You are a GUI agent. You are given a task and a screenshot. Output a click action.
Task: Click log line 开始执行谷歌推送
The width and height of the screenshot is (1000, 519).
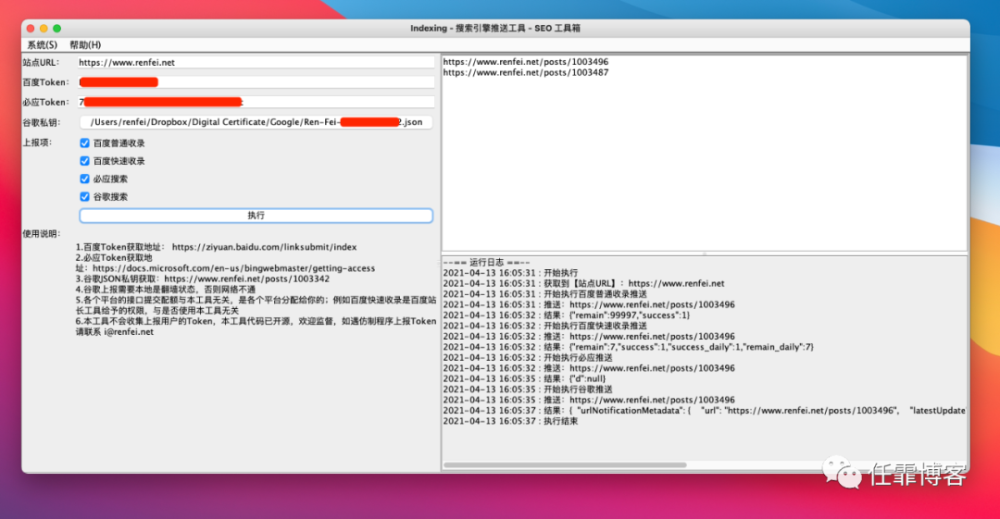(x=527, y=389)
